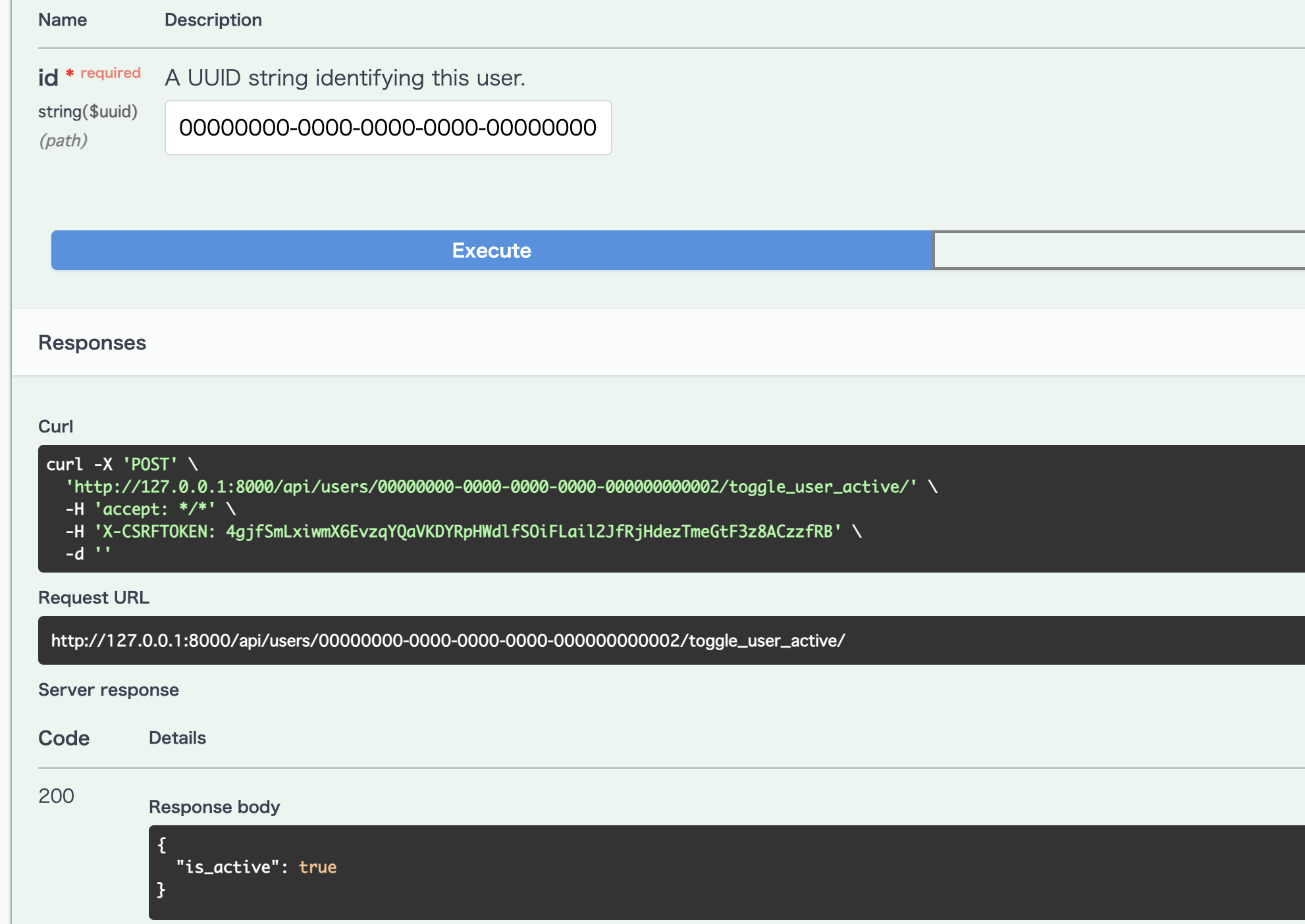Click the green URL in curl command
Image resolution: width=1305 pixels, height=924 pixels.
pos(491,487)
